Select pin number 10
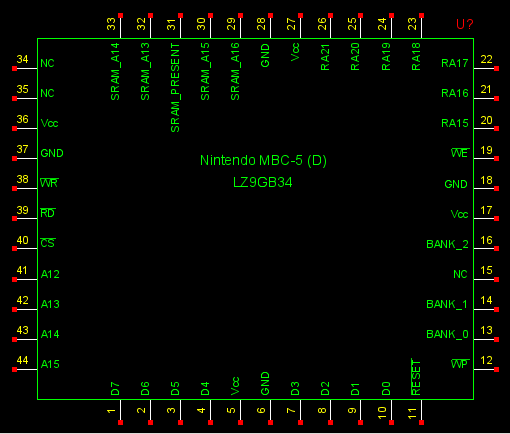Image resolution: width=510 pixels, height=434 pixels. coord(382,413)
